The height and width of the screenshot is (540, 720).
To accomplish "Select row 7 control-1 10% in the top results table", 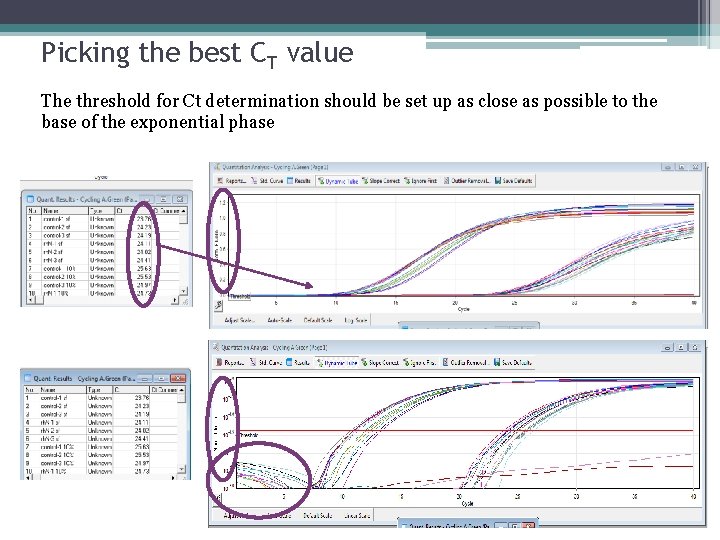I will (103, 269).
